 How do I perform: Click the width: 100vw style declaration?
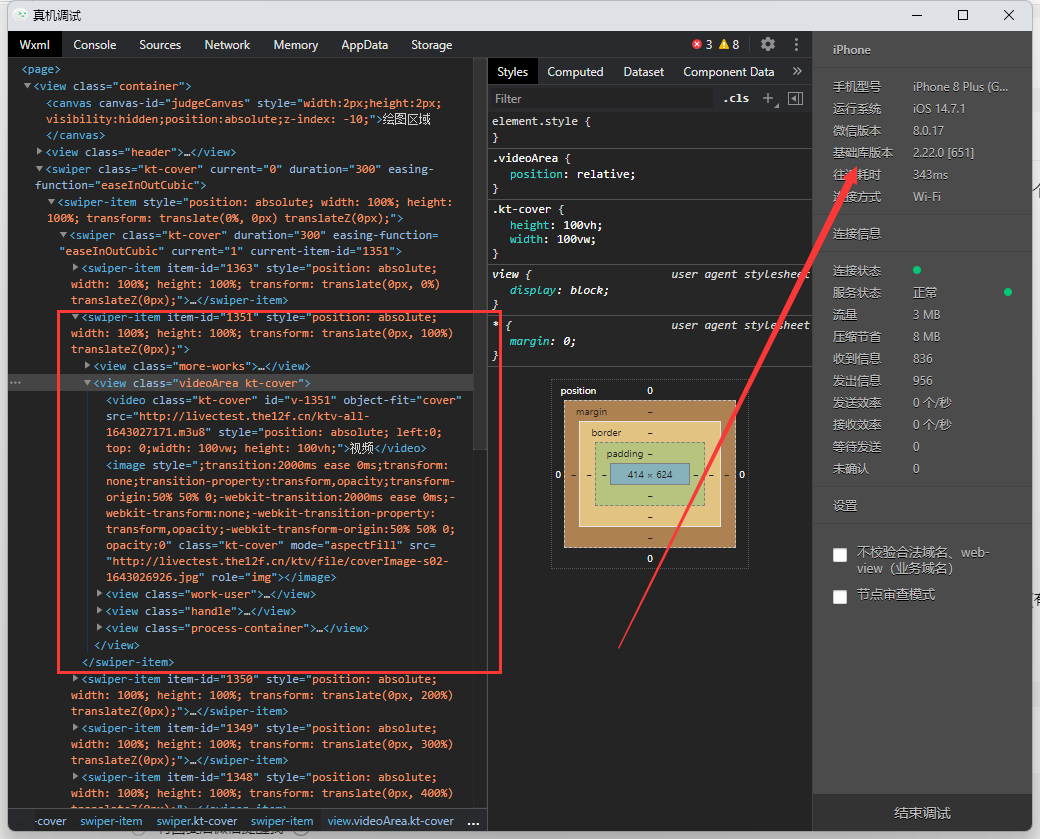(x=552, y=239)
